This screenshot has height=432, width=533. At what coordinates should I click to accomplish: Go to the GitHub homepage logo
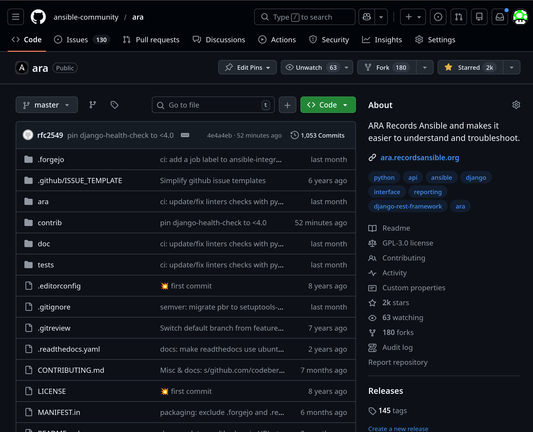[38, 17]
